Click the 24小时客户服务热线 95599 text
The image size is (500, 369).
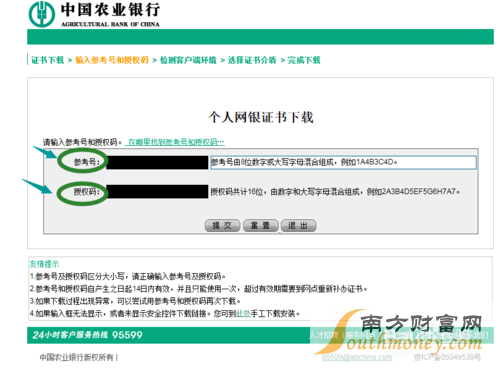87,335
